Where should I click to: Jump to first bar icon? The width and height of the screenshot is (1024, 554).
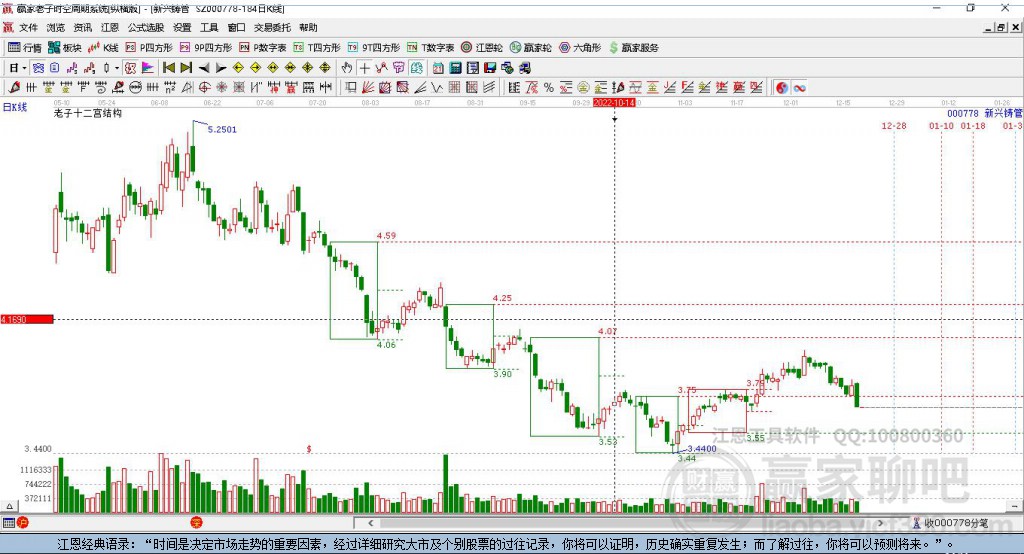pyautogui.click(x=168, y=68)
